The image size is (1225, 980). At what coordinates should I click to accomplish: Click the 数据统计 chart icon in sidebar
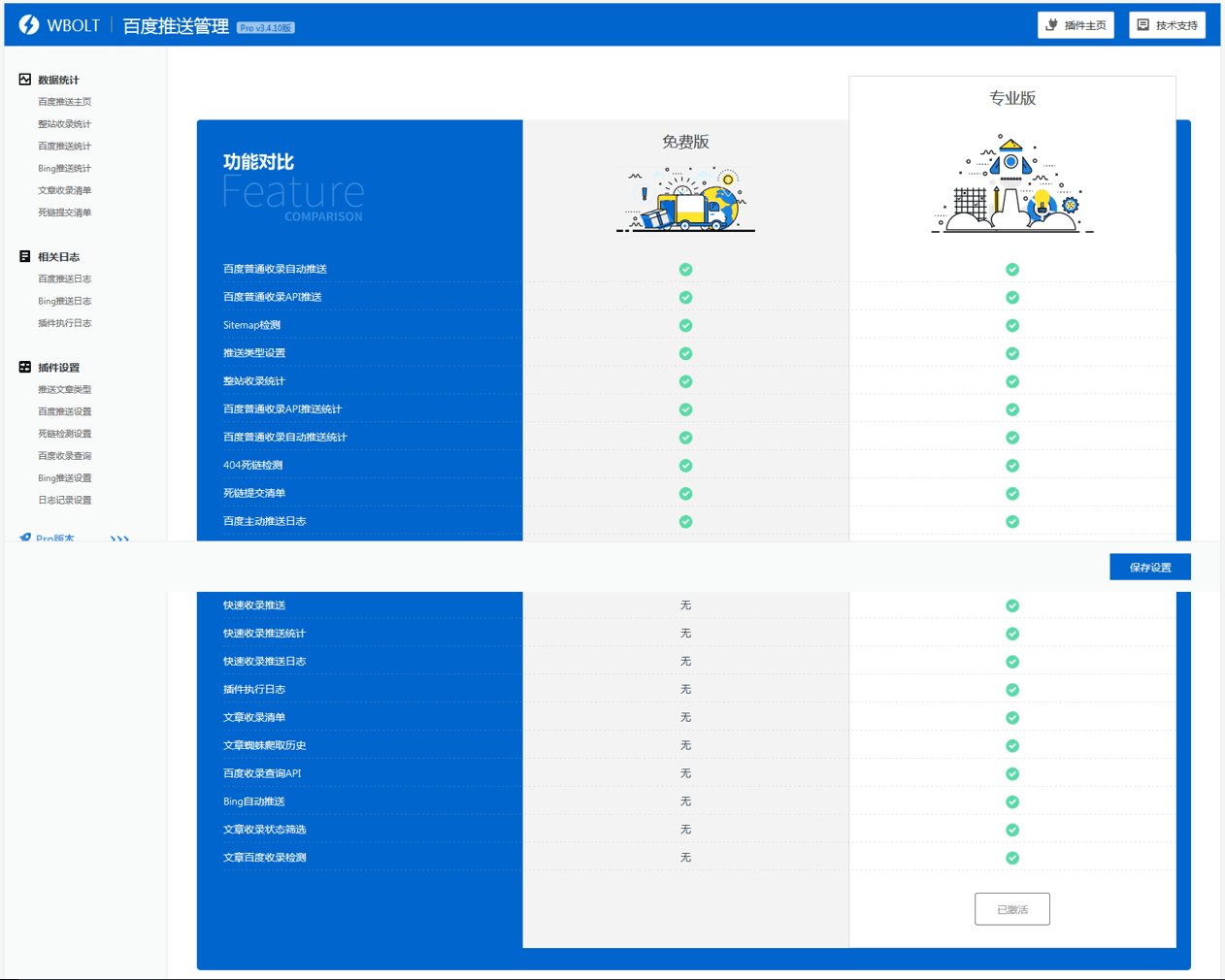25,80
